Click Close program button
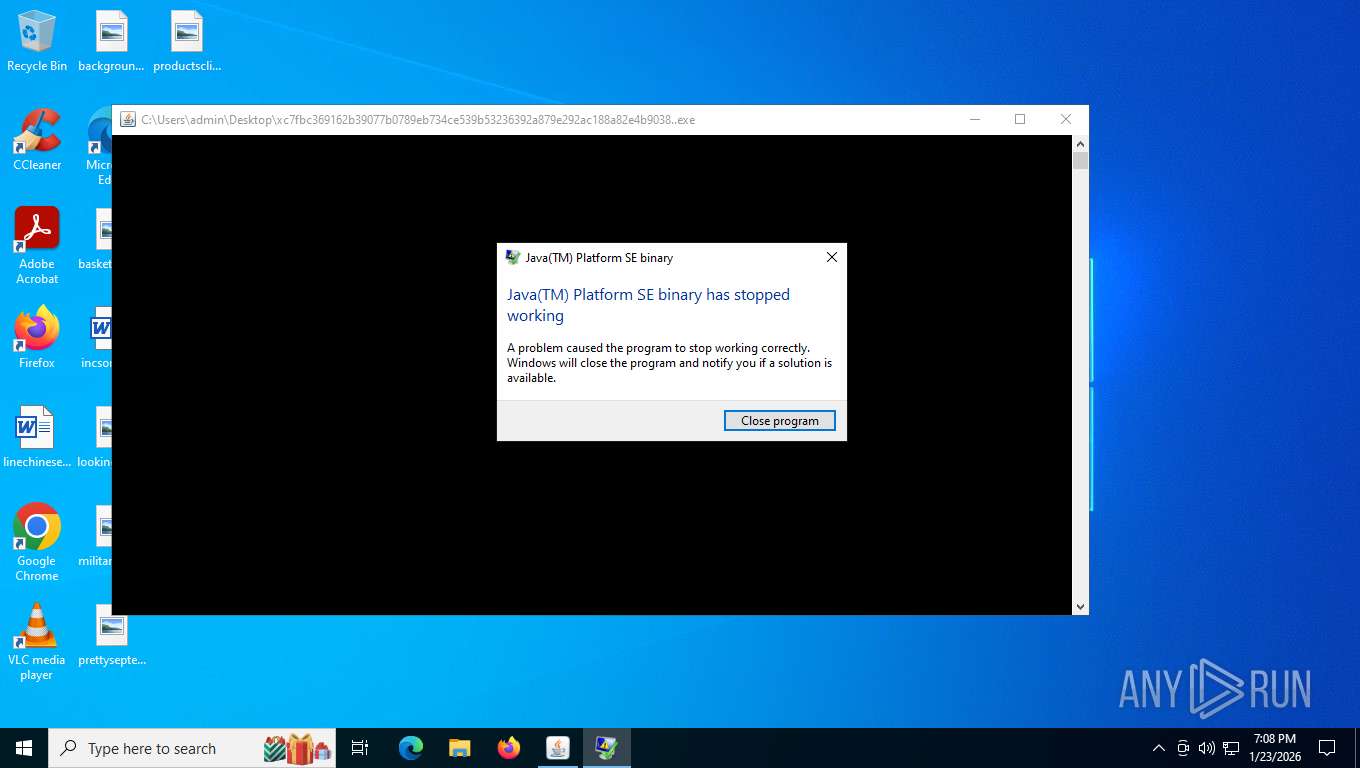The image size is (1360, 768). (x=780, y=421)
